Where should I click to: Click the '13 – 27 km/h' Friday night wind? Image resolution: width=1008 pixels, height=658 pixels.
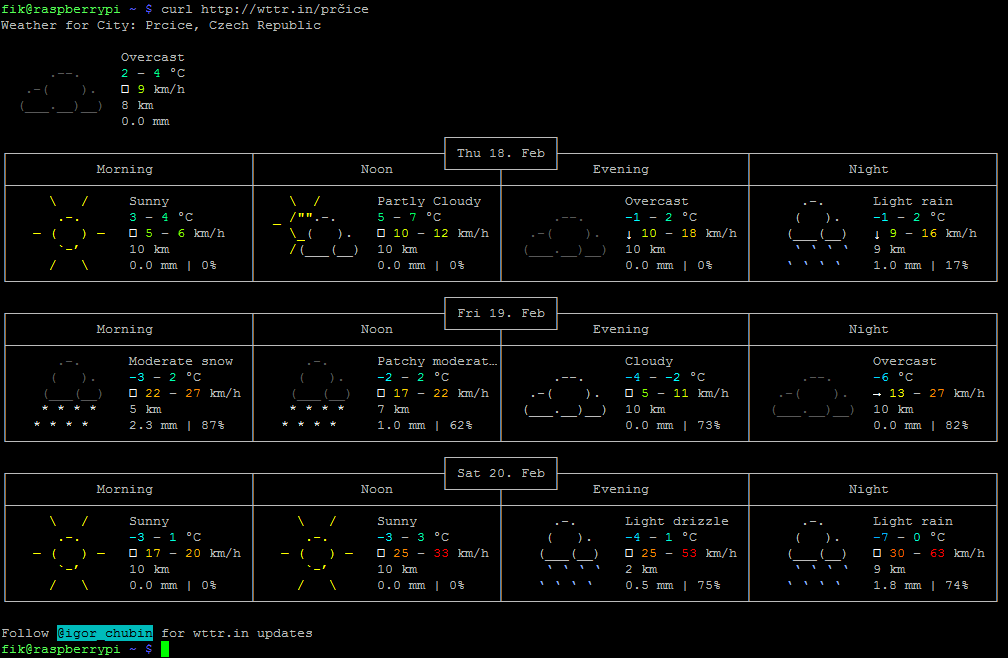tap(937, 393)
